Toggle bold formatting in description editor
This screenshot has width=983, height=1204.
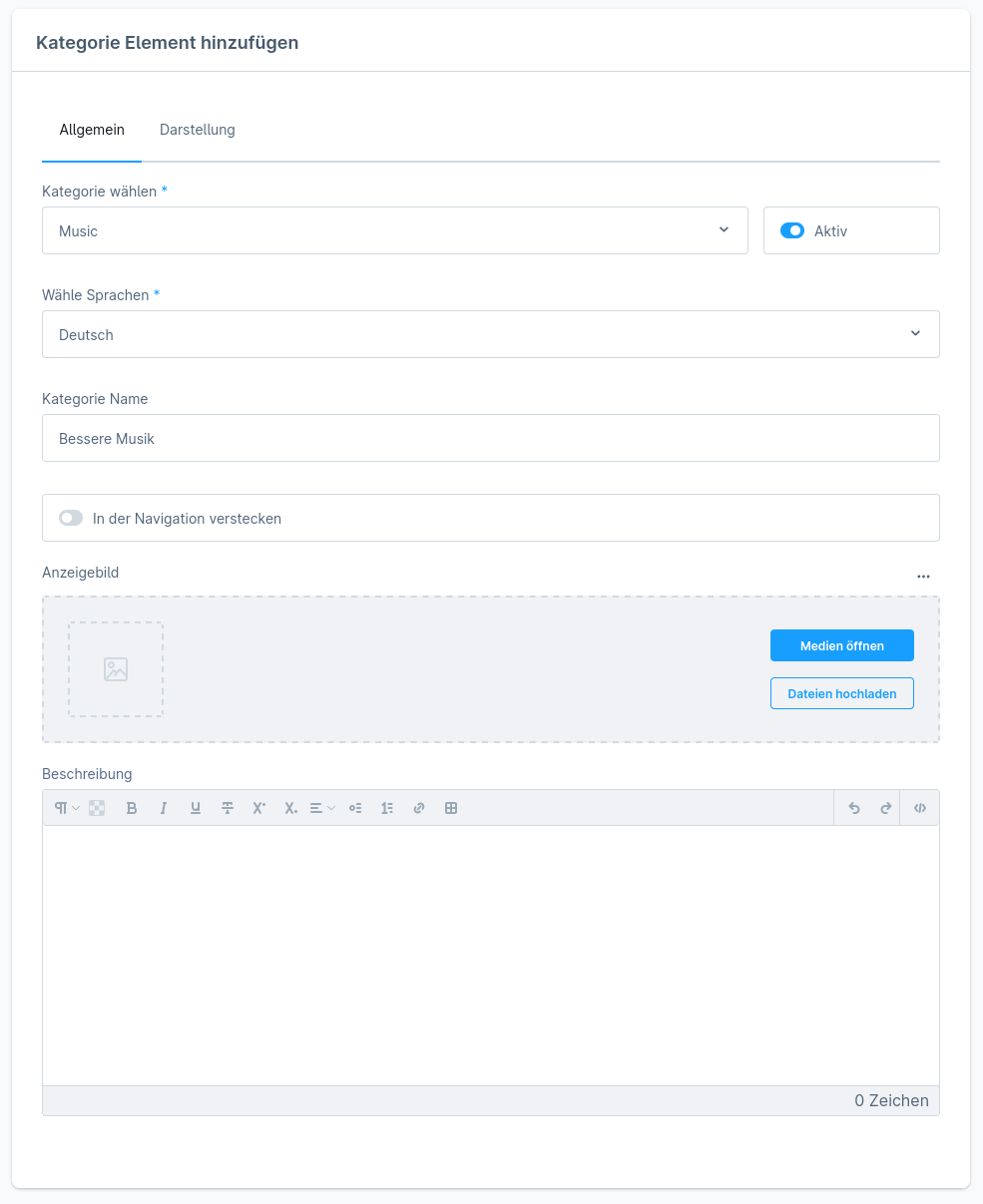click(x=132, y=808)
